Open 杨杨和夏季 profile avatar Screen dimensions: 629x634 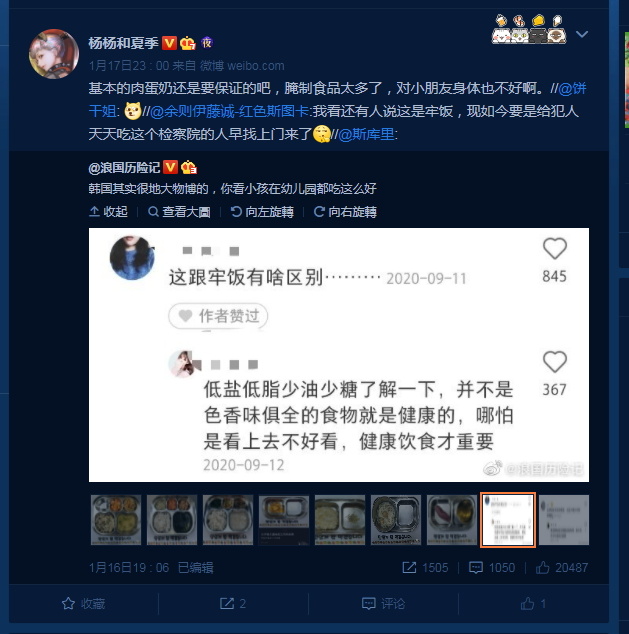tap(54, 54)
